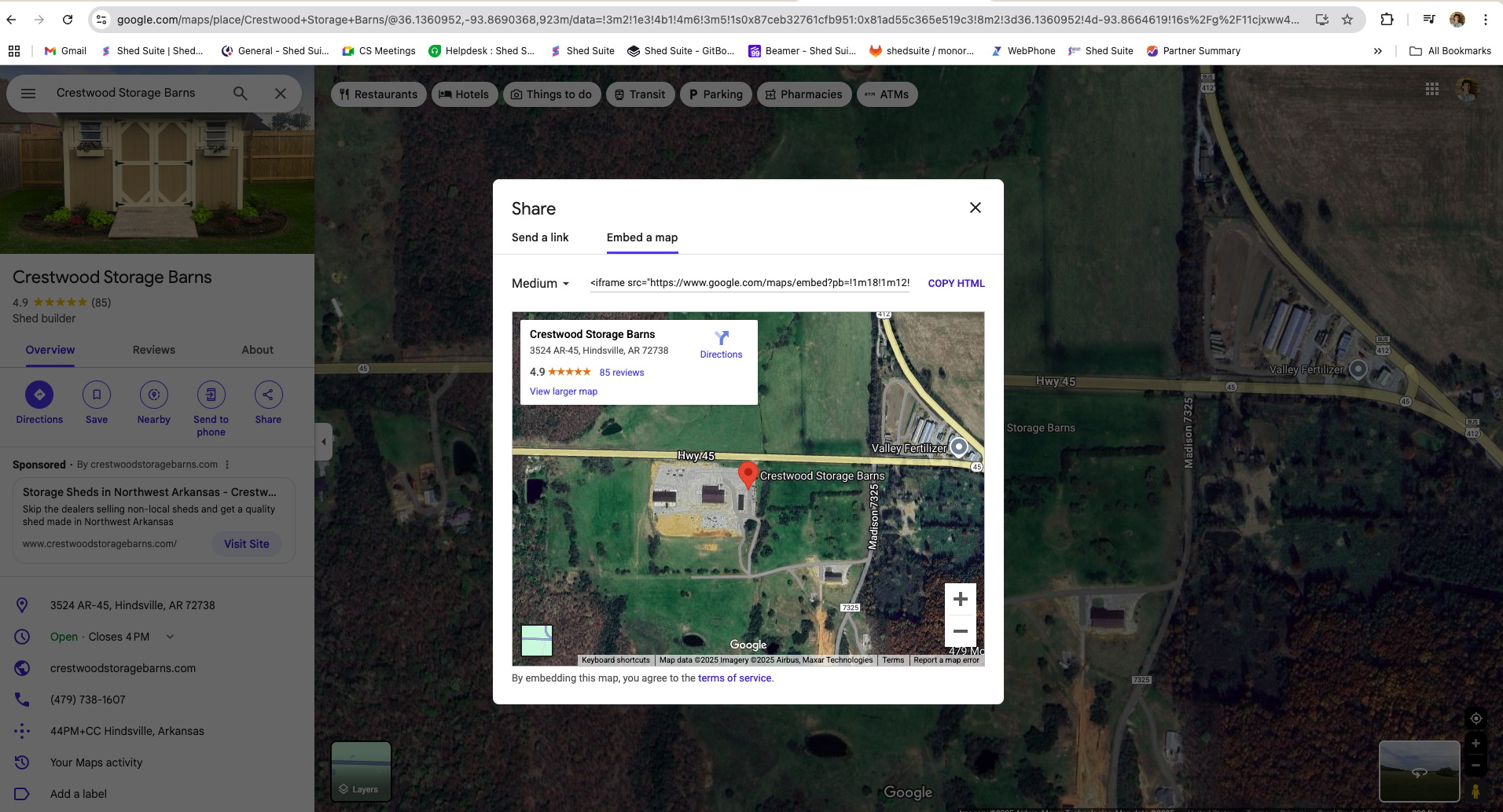Toggle map layer thumbnail in embed preview

(537, 641)
